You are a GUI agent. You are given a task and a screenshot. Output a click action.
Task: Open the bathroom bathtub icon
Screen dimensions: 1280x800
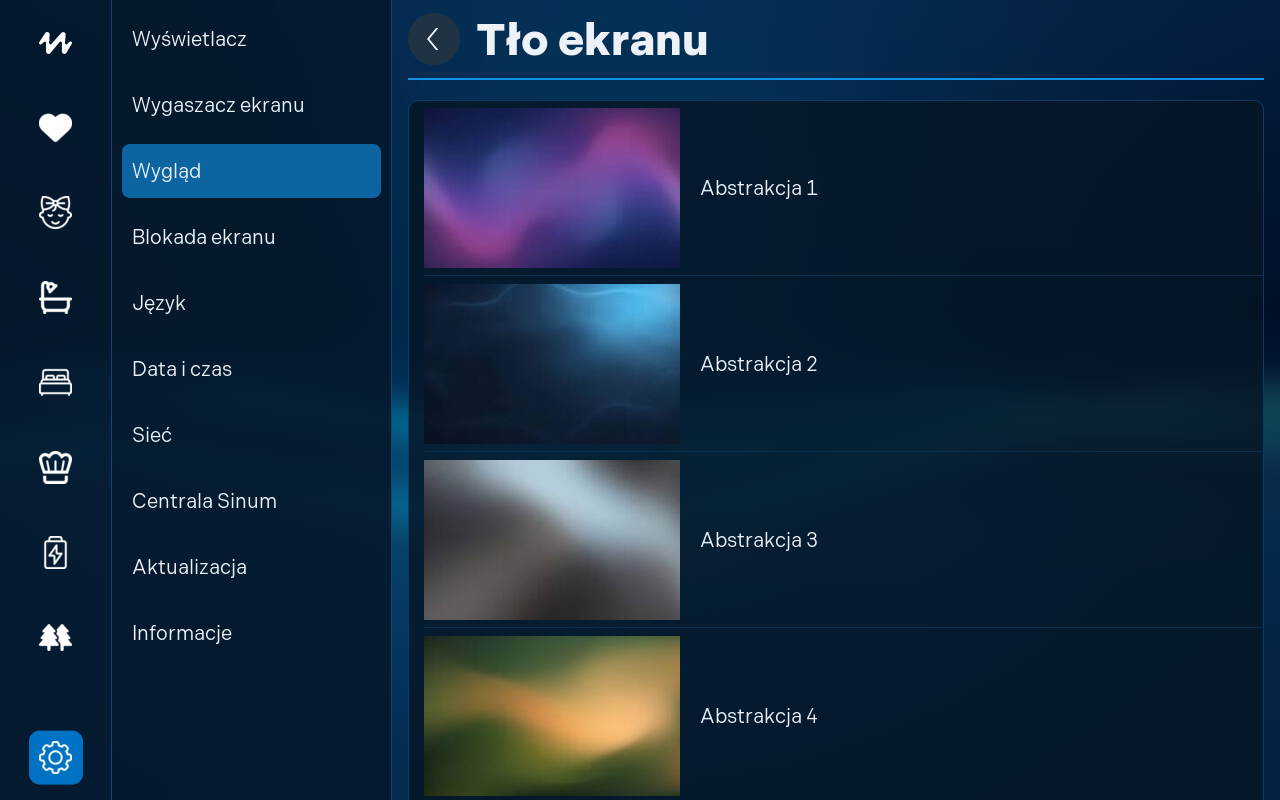click(55, 297)
